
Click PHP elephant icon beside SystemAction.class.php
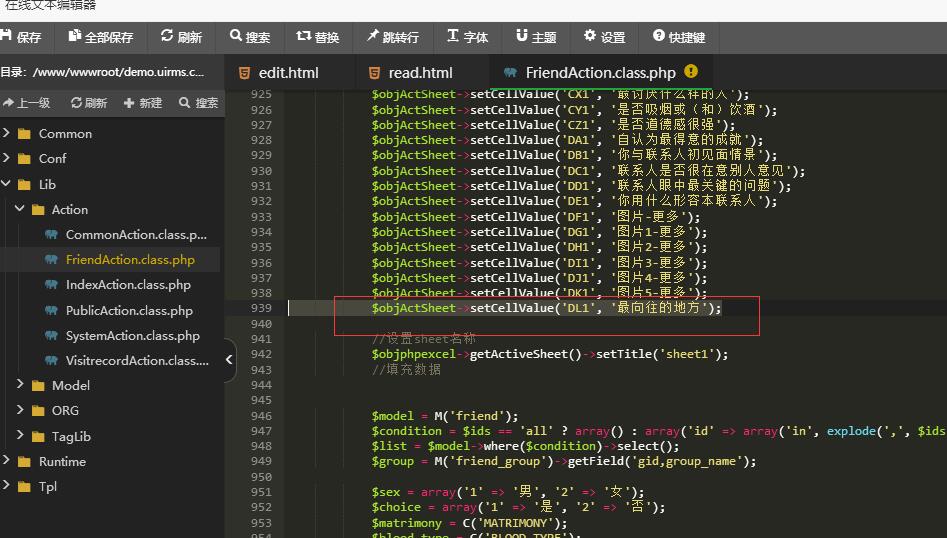tap(51, 335)
